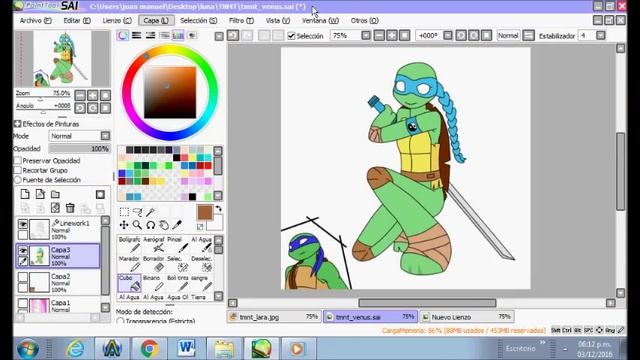Image resolution: width=640 pixels, height=360 pixels.
Task: Open the +000° rotation angle dropdown
Action: pos(448,36)
